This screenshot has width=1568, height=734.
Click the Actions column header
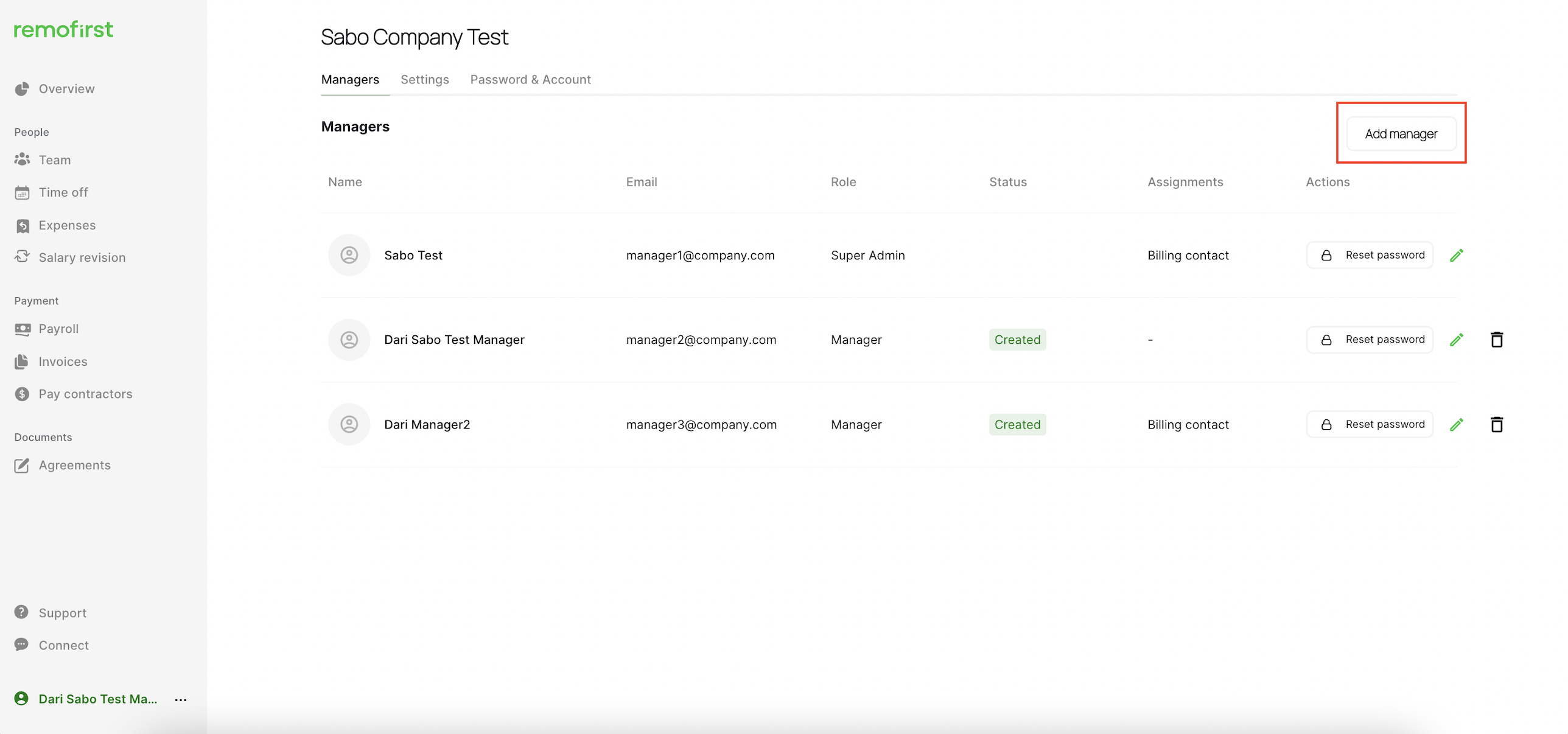(1328, 182)
